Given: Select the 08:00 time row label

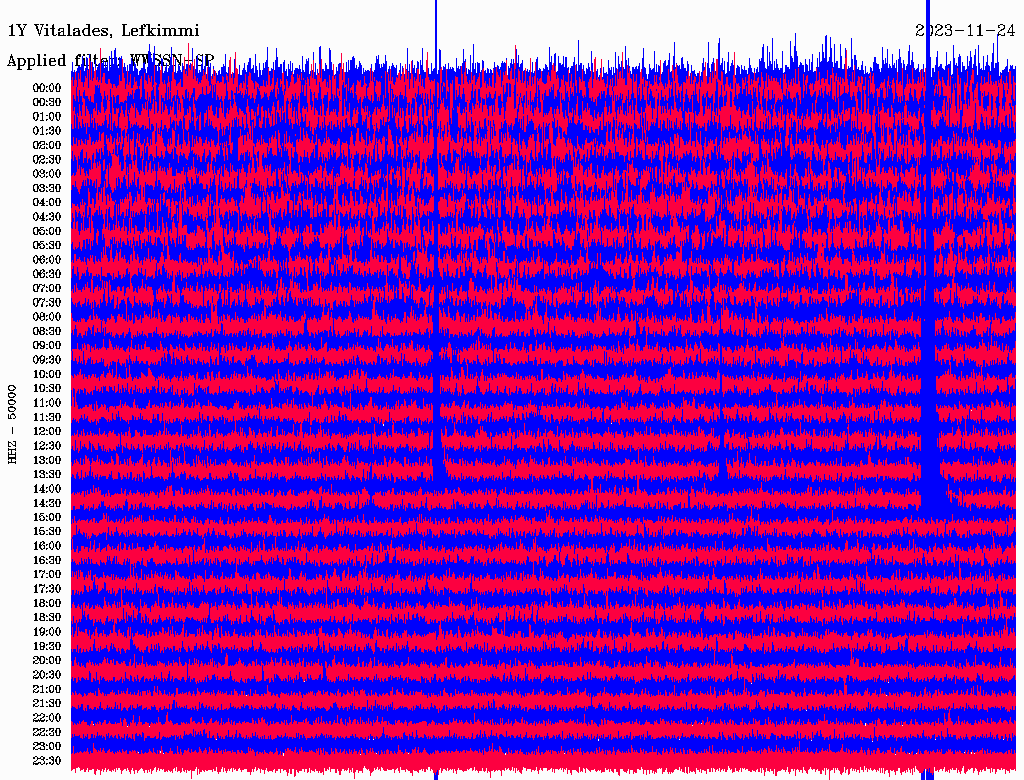Looking at the screenshot, I should click(x=47, y=317).
